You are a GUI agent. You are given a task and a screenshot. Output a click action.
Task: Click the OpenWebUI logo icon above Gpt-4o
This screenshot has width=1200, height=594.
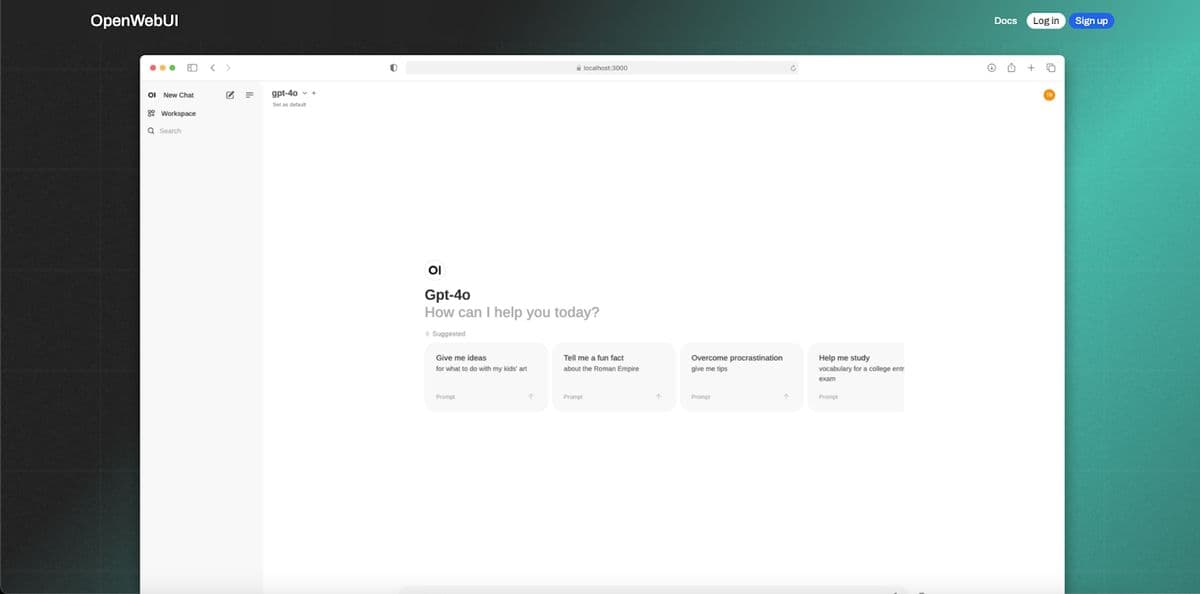(x=435, y=269)
